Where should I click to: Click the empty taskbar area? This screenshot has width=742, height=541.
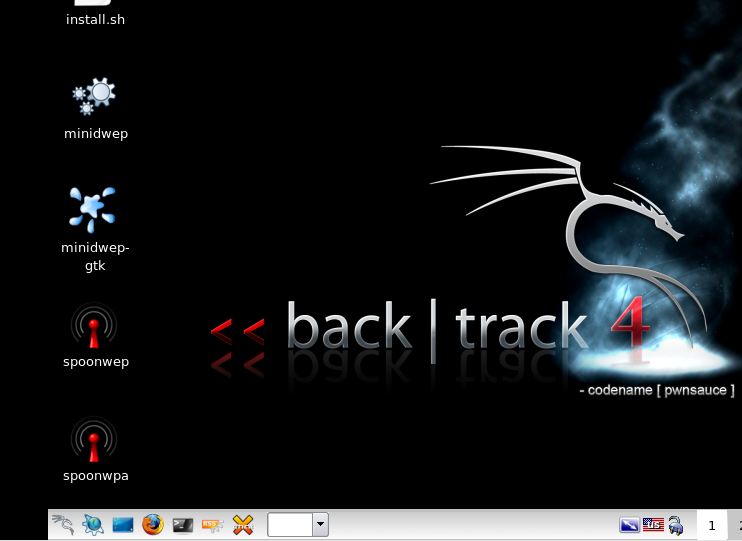tap(470, 525)
